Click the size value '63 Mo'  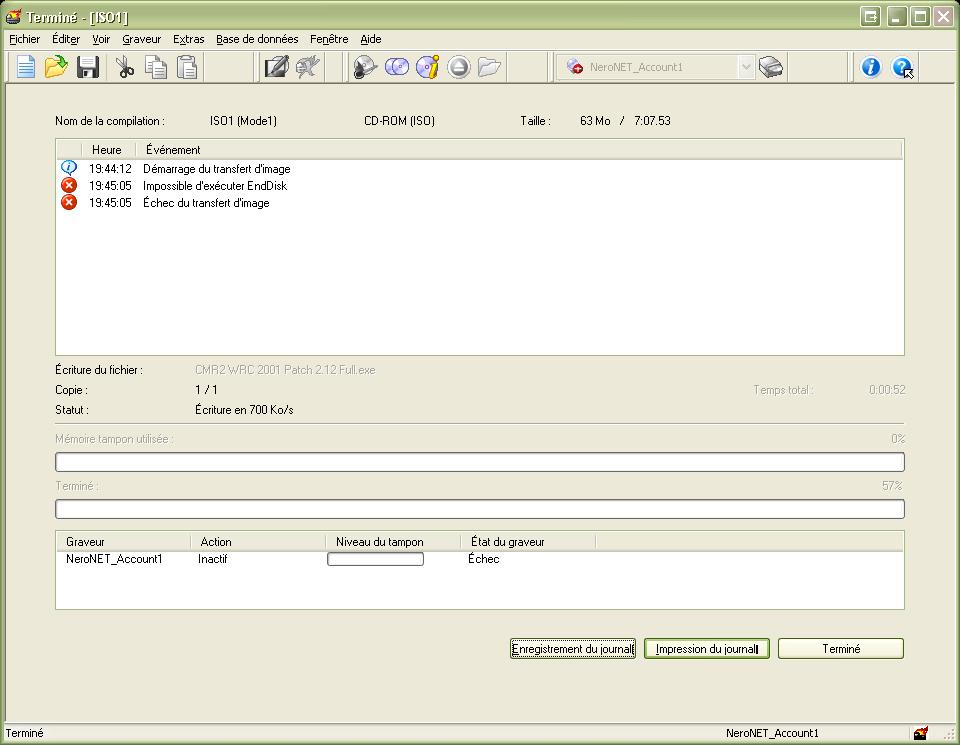pos(595,121)
